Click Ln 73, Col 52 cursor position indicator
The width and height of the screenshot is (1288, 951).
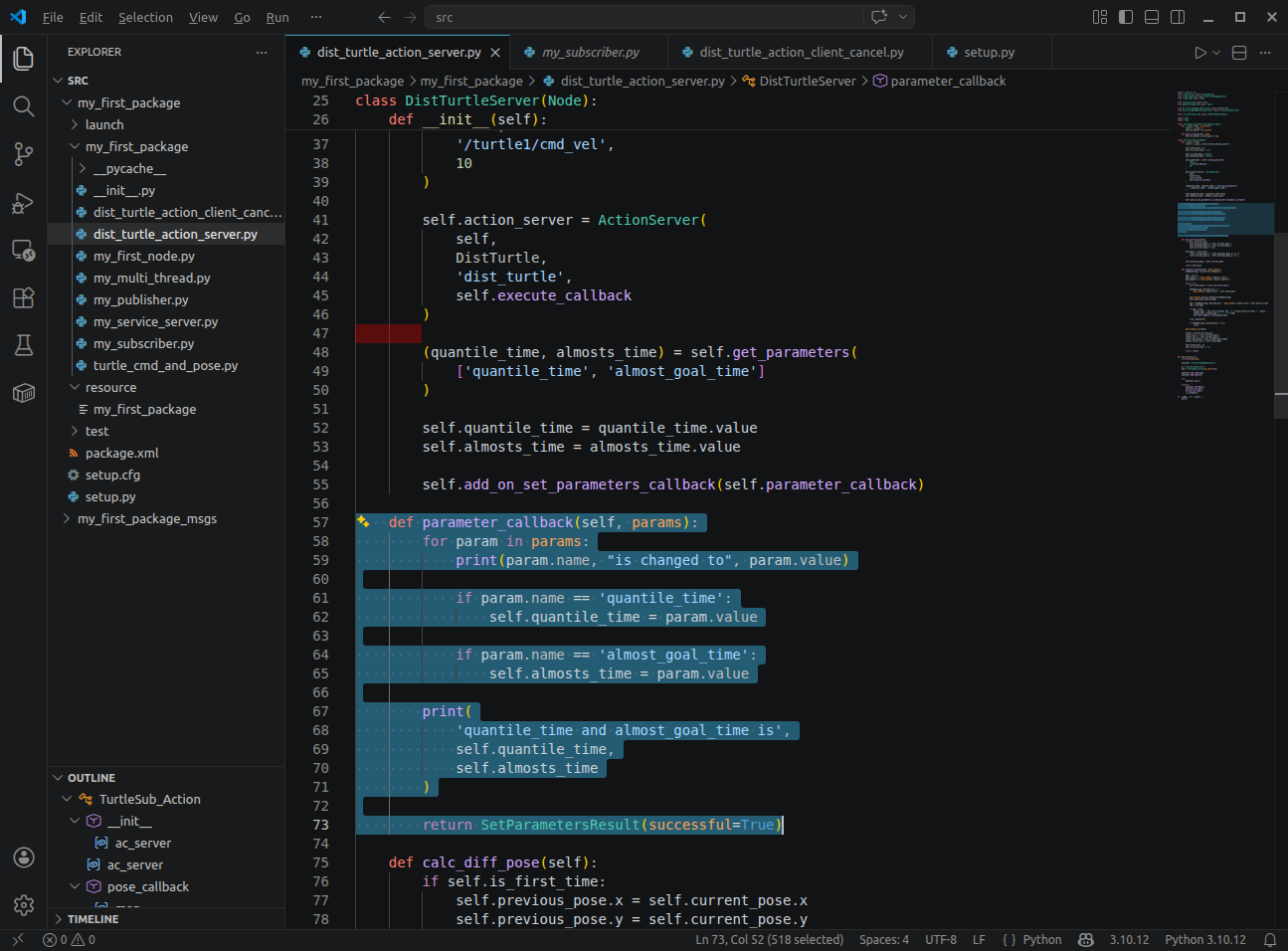point(770,940)
